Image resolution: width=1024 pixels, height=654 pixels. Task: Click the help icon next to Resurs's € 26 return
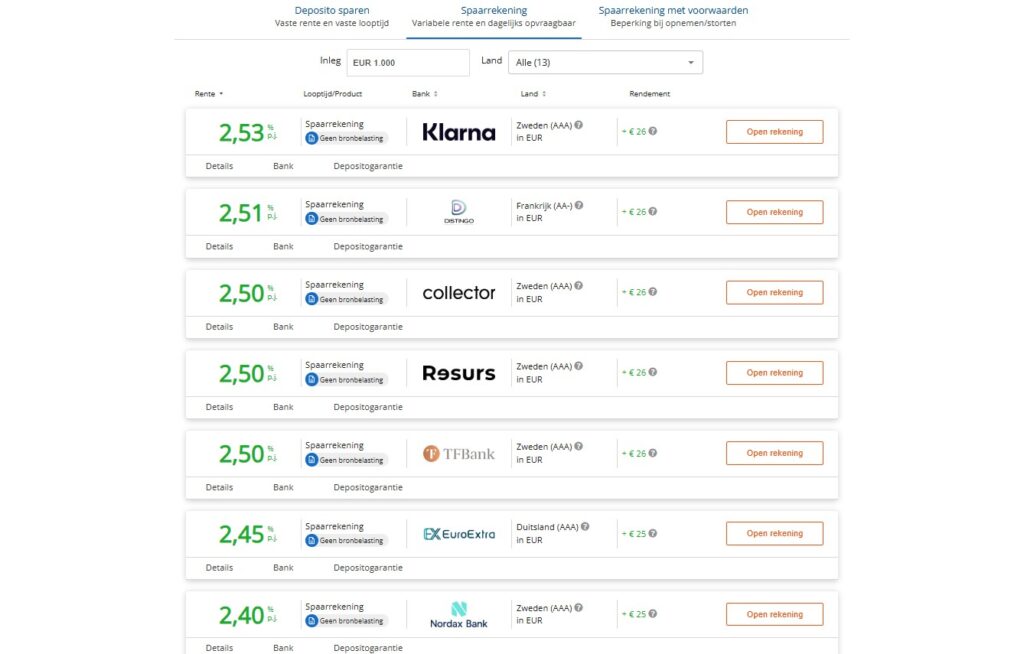coord(653,372)
